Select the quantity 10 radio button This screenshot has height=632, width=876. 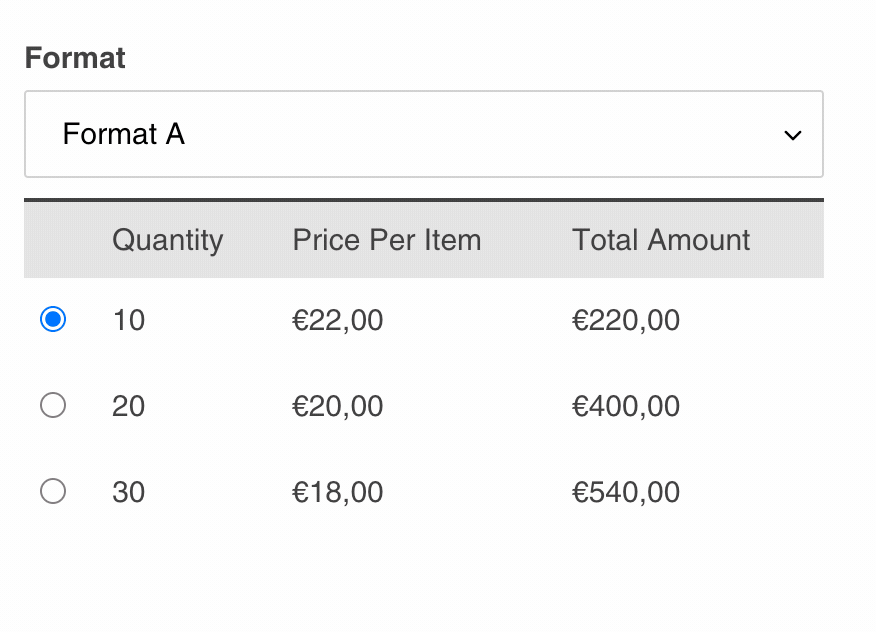pos(52,320)
